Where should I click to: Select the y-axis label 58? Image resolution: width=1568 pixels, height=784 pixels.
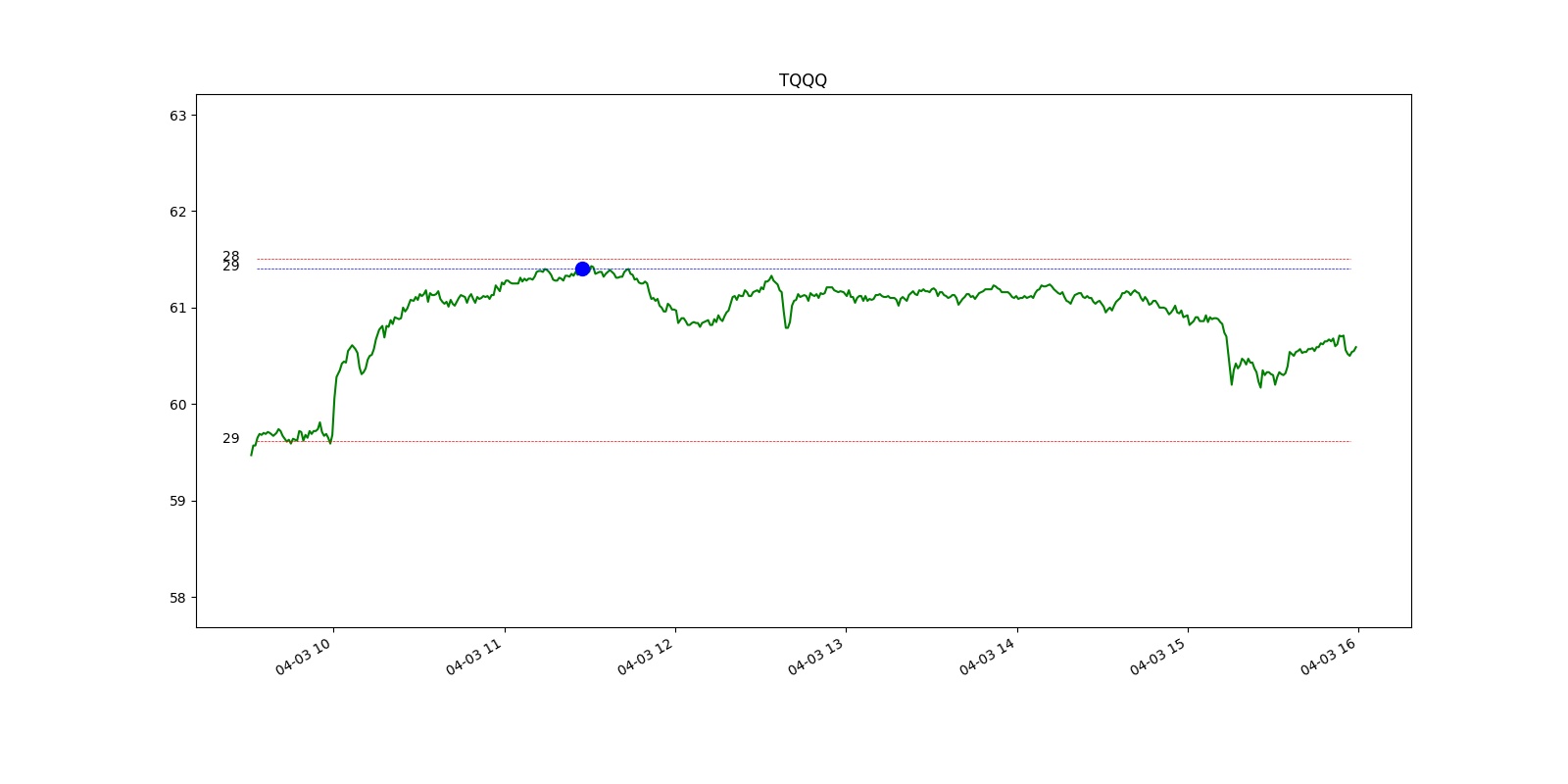click(177, 598)
